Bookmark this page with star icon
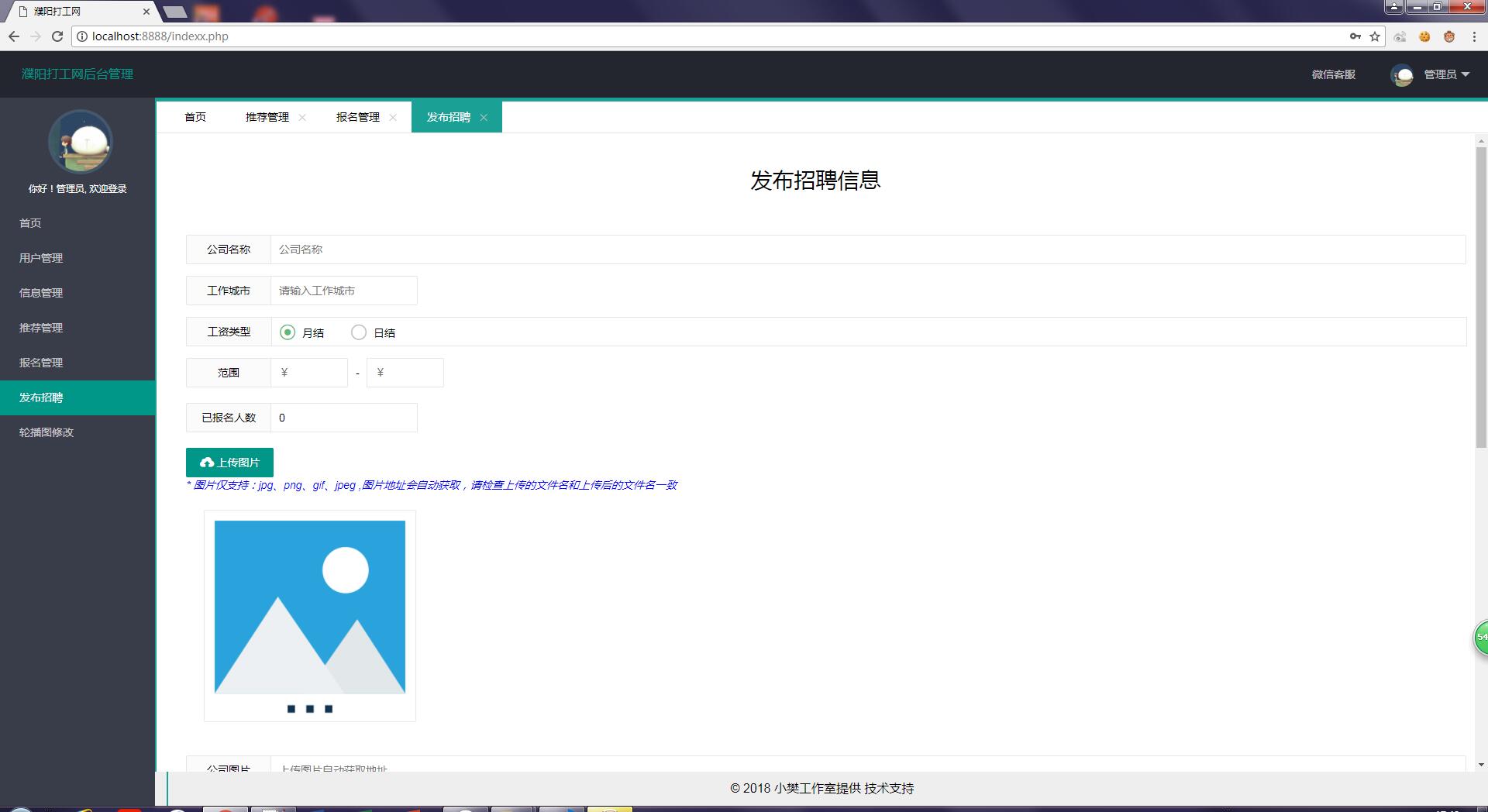Image resolution: width=1488 pixels, height=812 pixels. (x=1375, y=36)
